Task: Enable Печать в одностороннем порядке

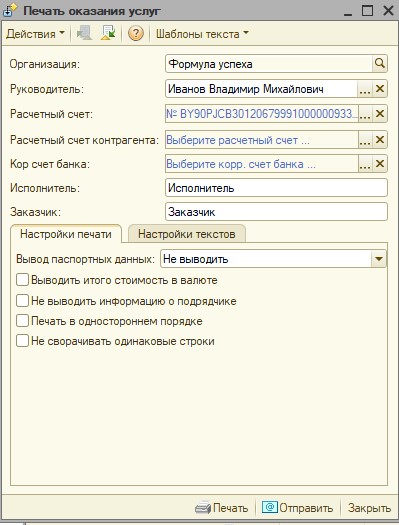Action: 22,321
